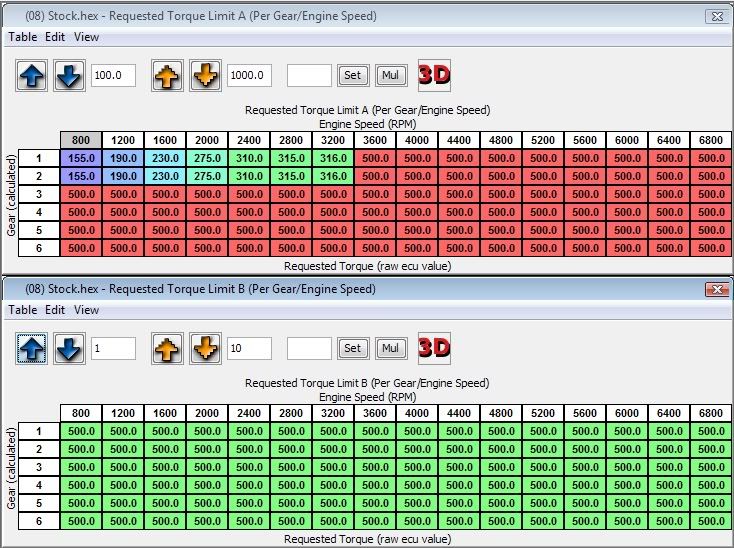Viewport: 734px width, 548px height.
Task: Open 3D view for Torque Limit B
Action: click(x=434, y=348)
